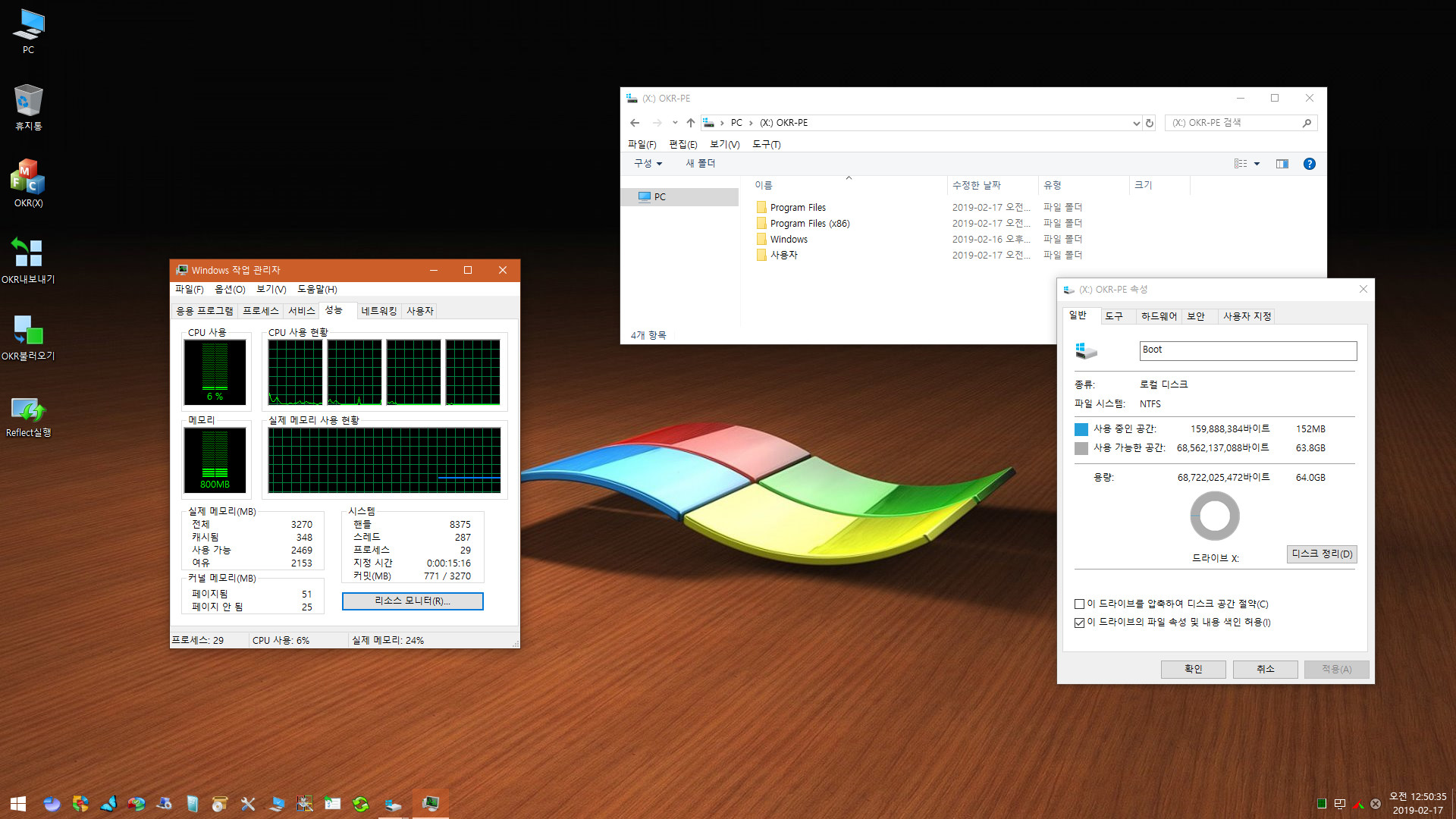Image resolution: width=1456 pixels, height=819 pixels.
Task: Open the Recycle Bin (휴지통) desktop icon
Action: point(28,108)
